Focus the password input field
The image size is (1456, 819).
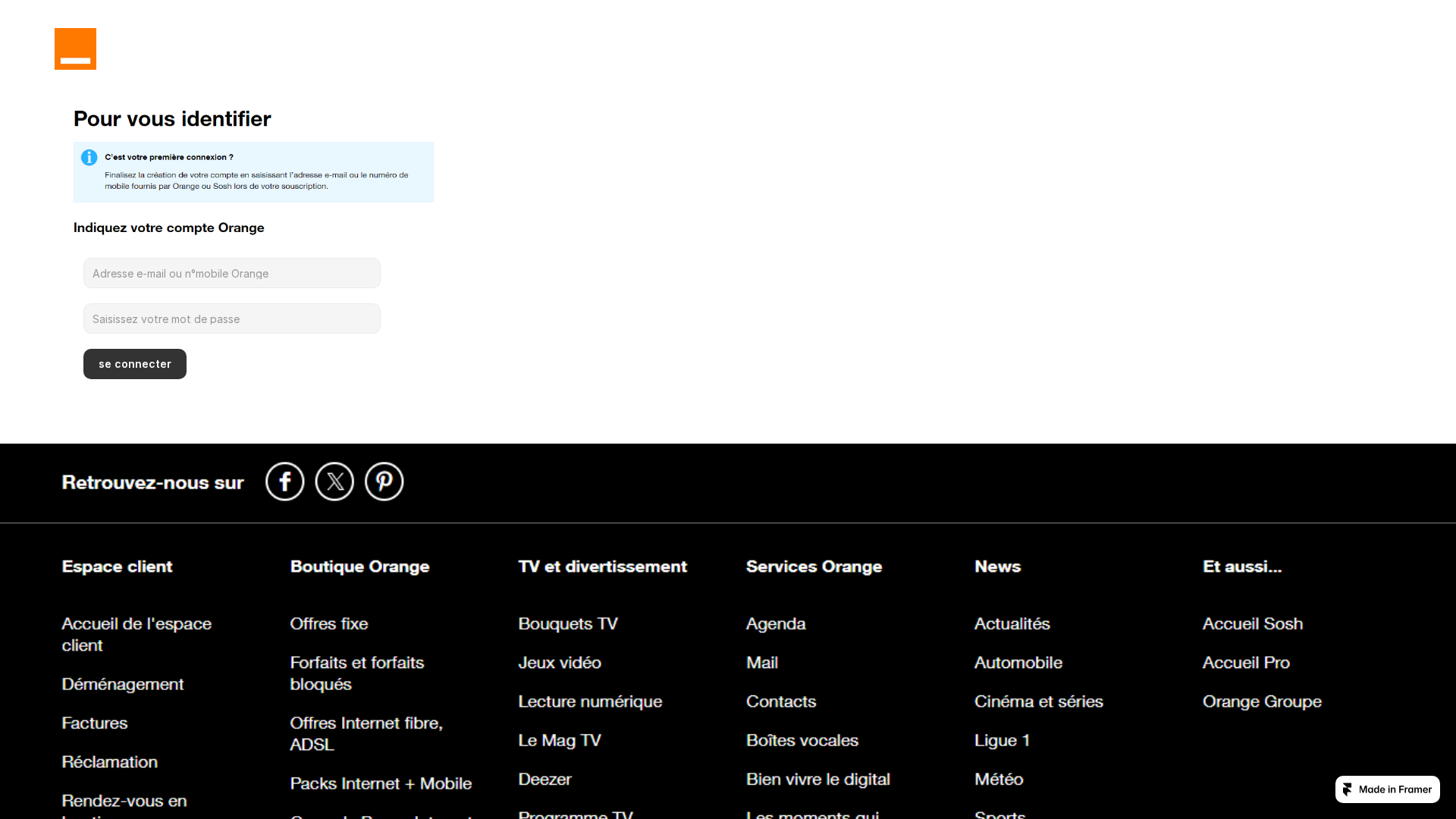click(x=232, y=318)
